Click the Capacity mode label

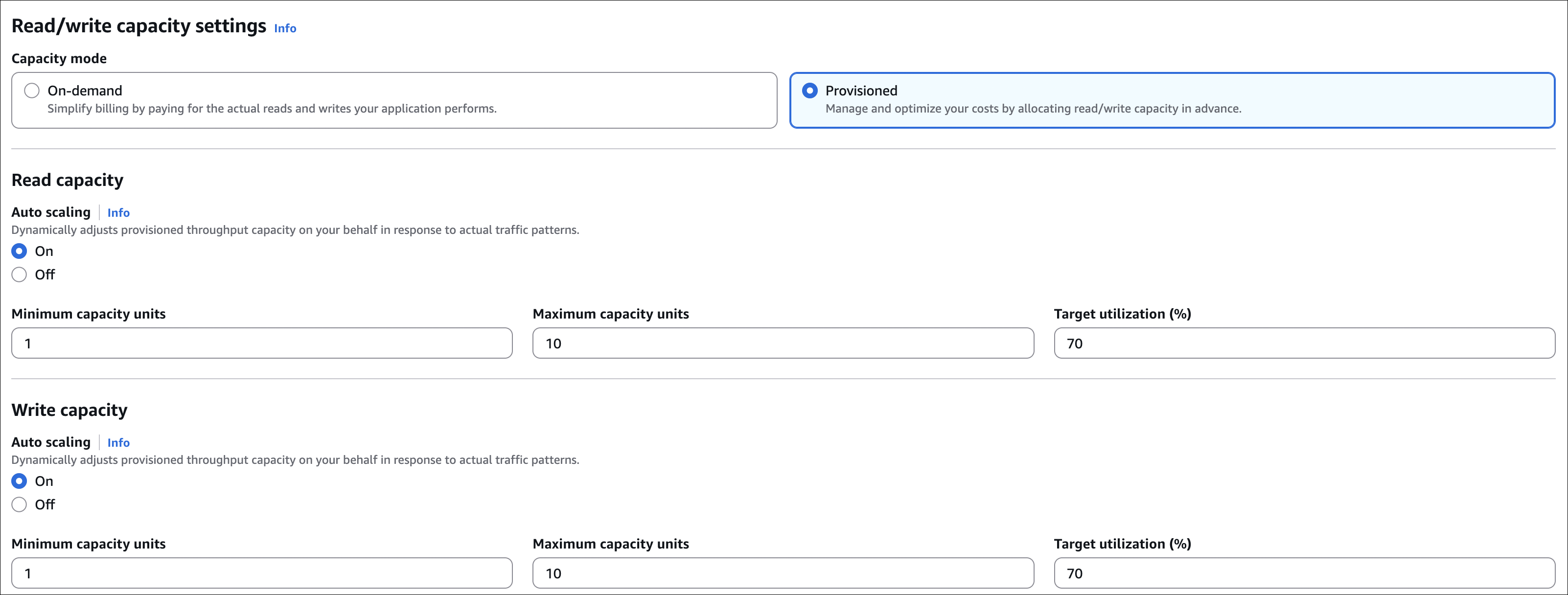[59, 58]
